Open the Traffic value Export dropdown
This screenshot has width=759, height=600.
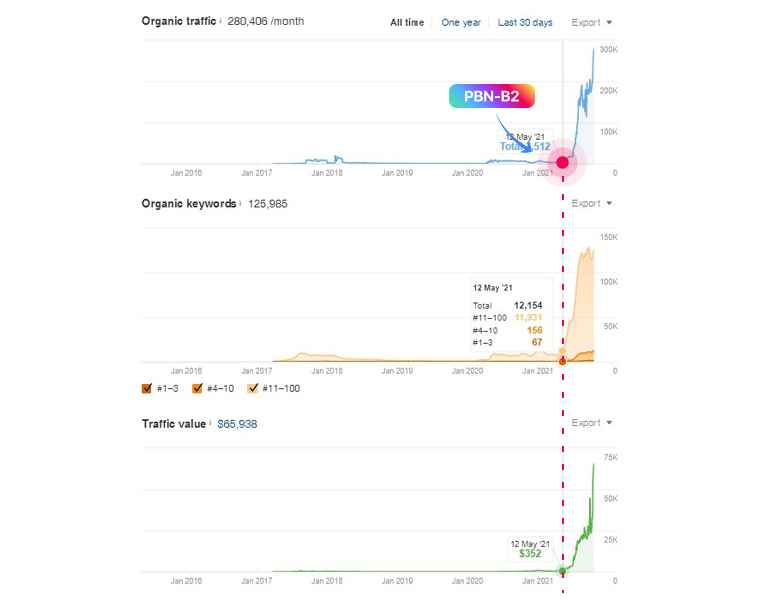[x=591, y=423]
